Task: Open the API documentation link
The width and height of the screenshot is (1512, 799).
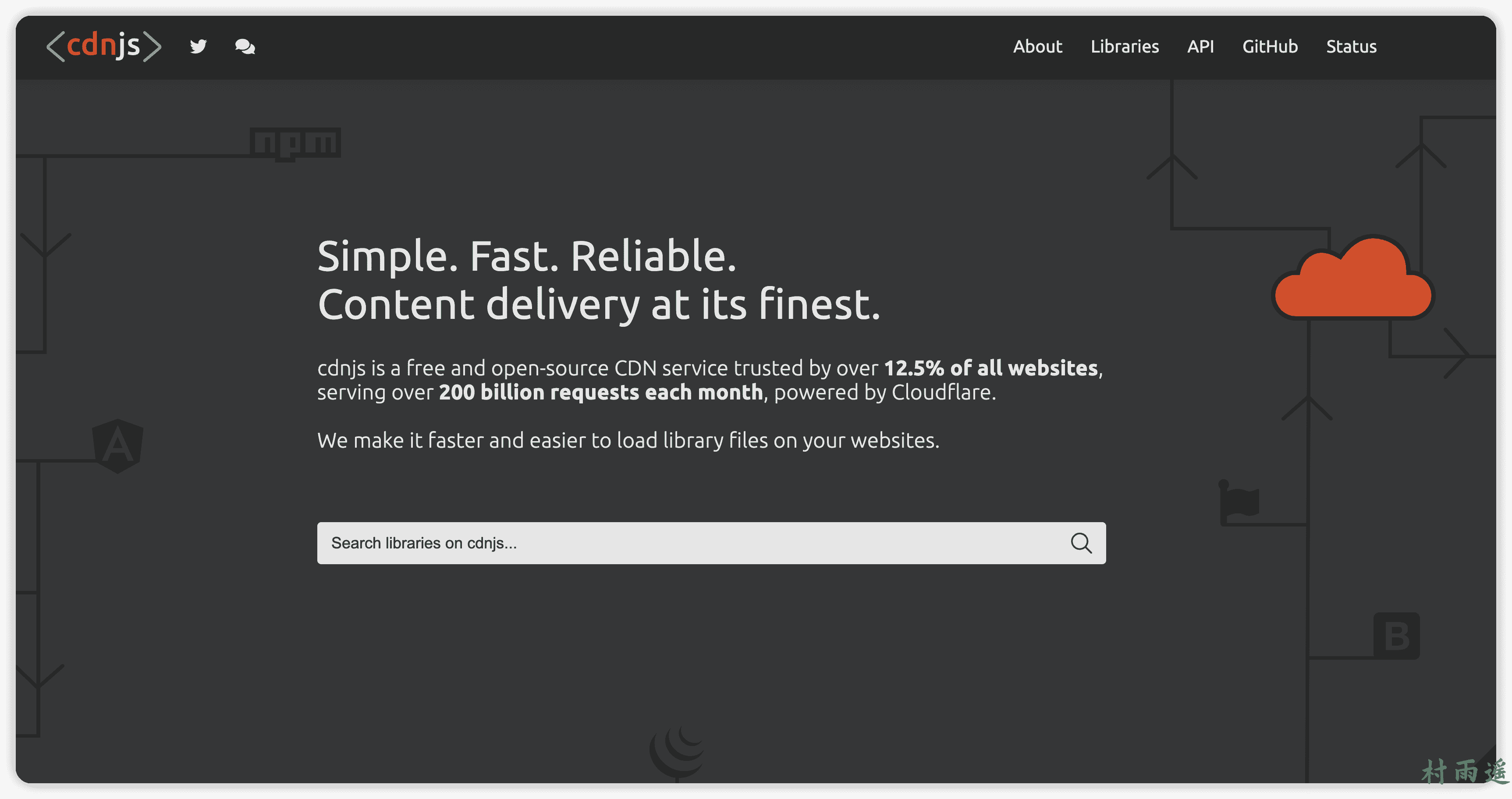Action: tap(1200, 46)
